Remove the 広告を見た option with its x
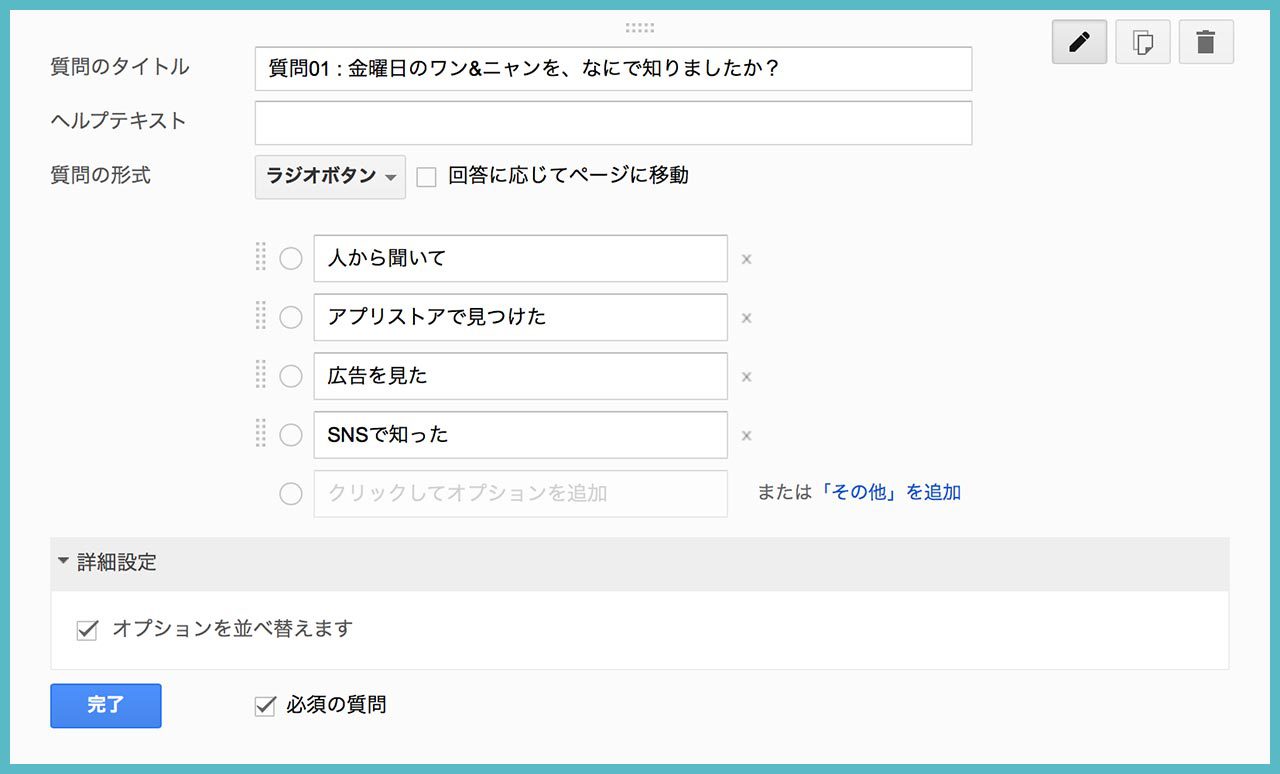Viewport: 1280px width, 774px height. [746, 377]
